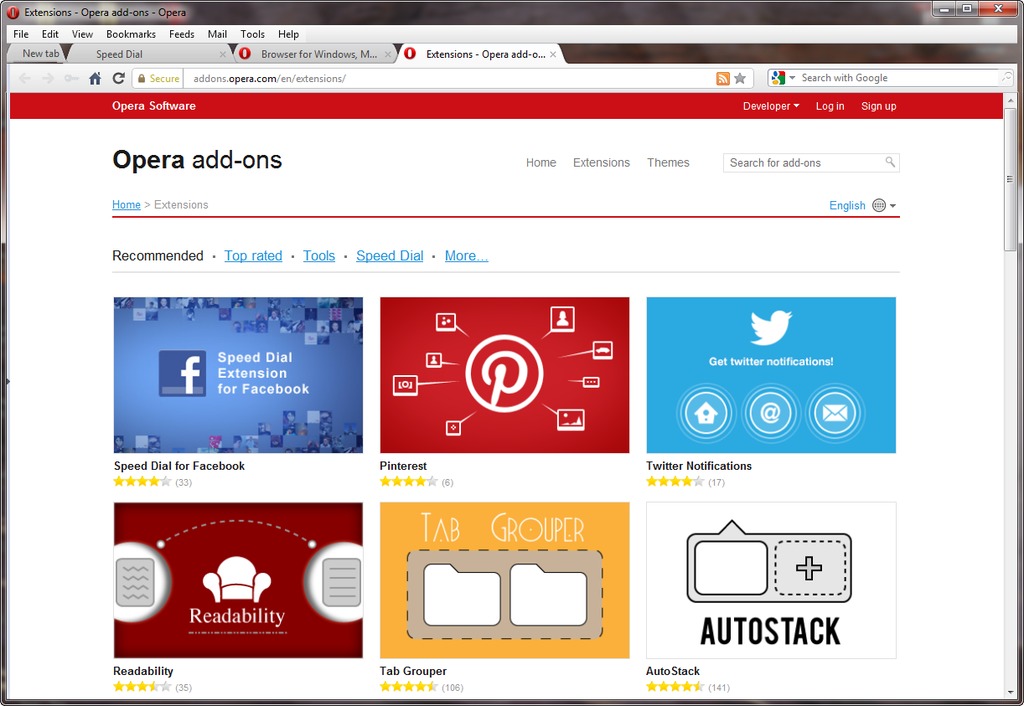
Task: Click the wand key icon in toolbar
Action: coord(71,78)
